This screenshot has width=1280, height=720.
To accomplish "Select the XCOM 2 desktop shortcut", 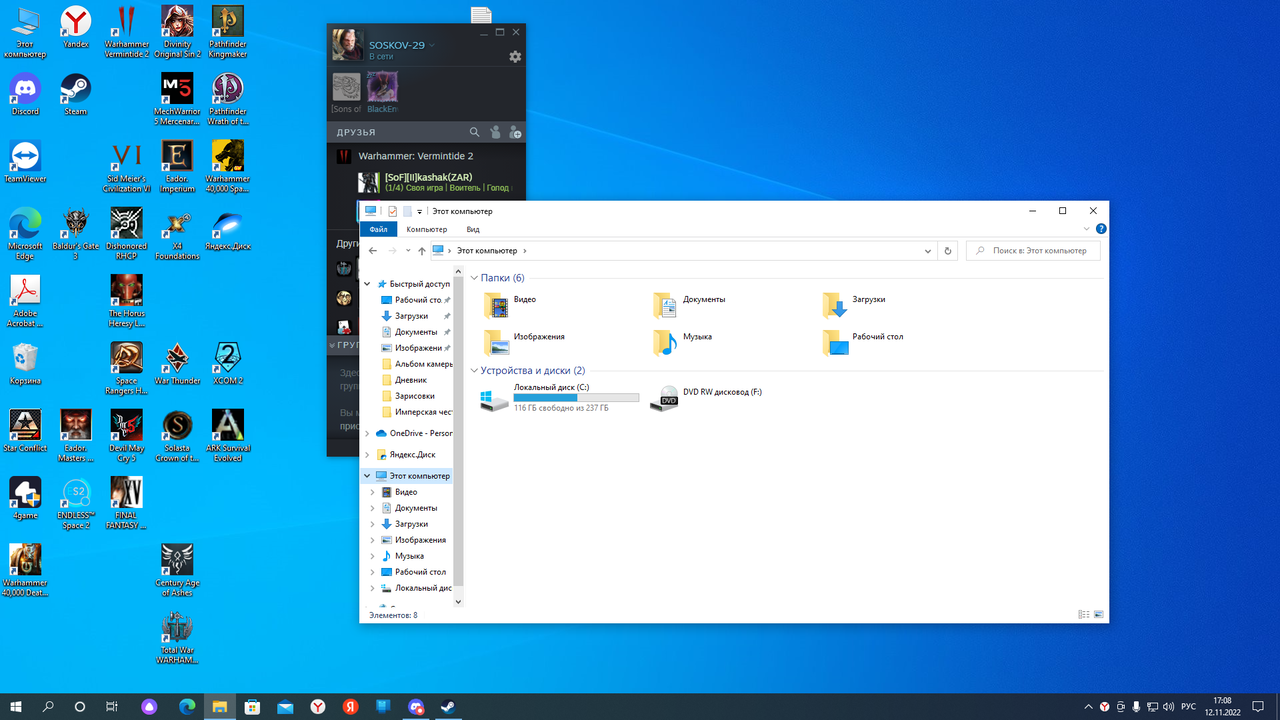I will tap(228, 363).
